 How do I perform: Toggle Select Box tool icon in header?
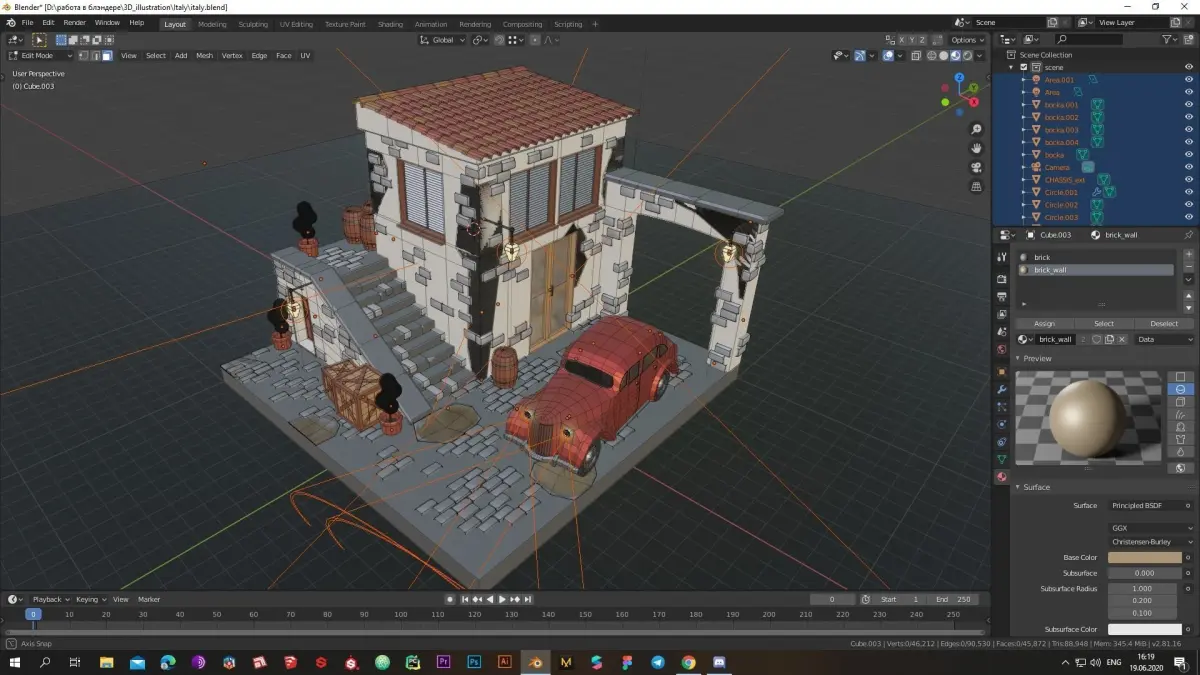click(39, 40)
